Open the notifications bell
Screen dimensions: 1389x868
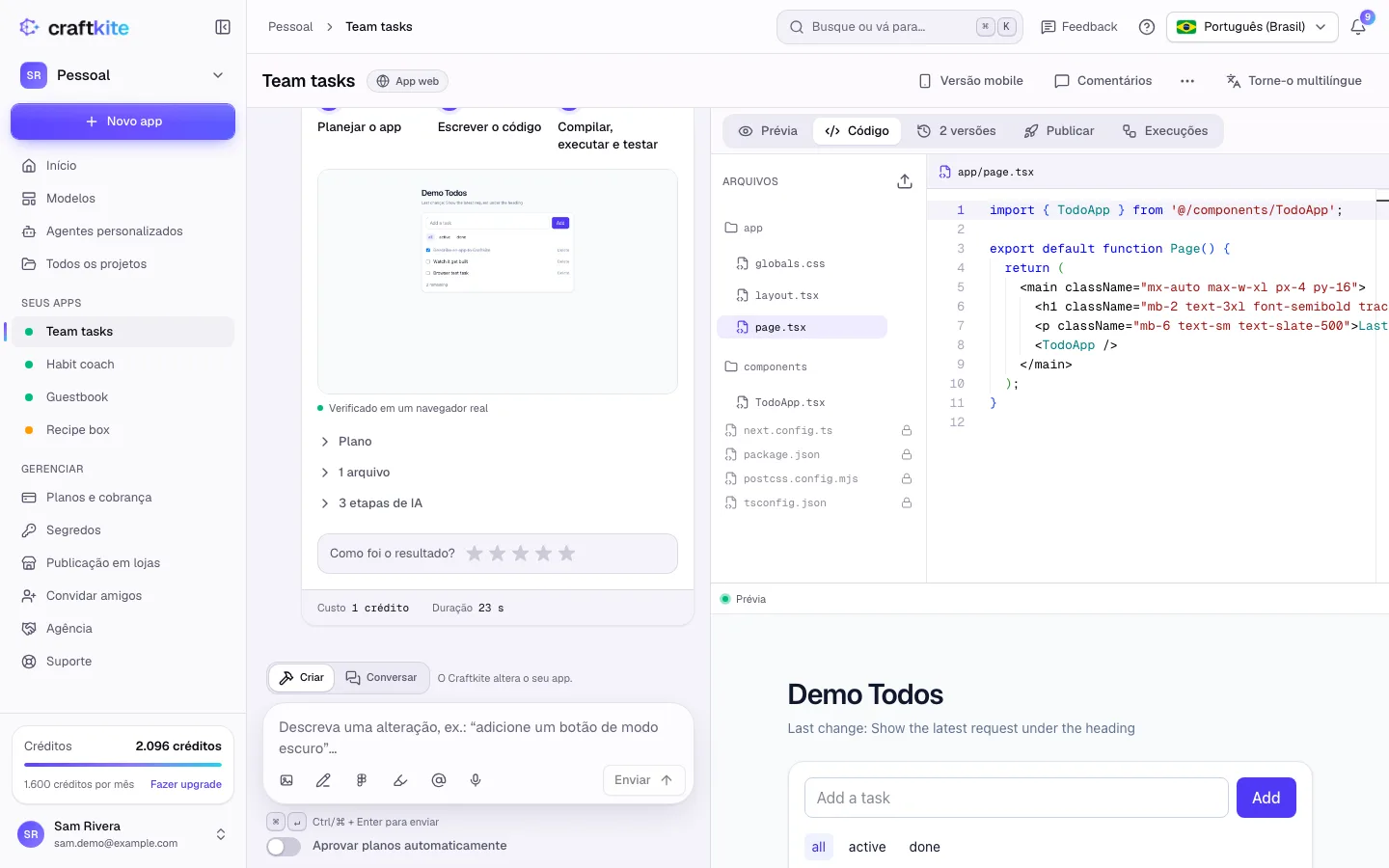coord(1358,27)
